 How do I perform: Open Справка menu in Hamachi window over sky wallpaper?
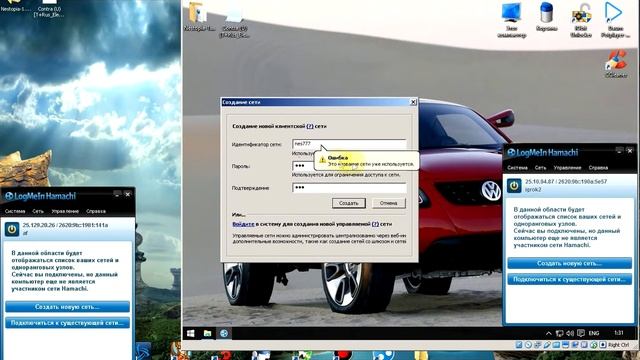[x=96, y=211]
